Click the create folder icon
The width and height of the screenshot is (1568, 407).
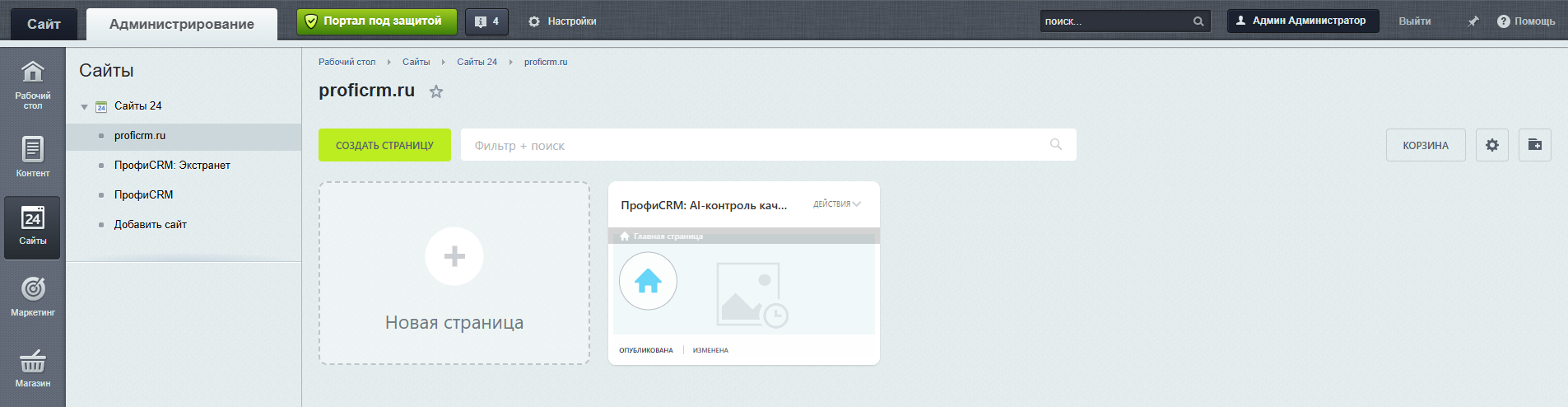(x=1534, y=145)
